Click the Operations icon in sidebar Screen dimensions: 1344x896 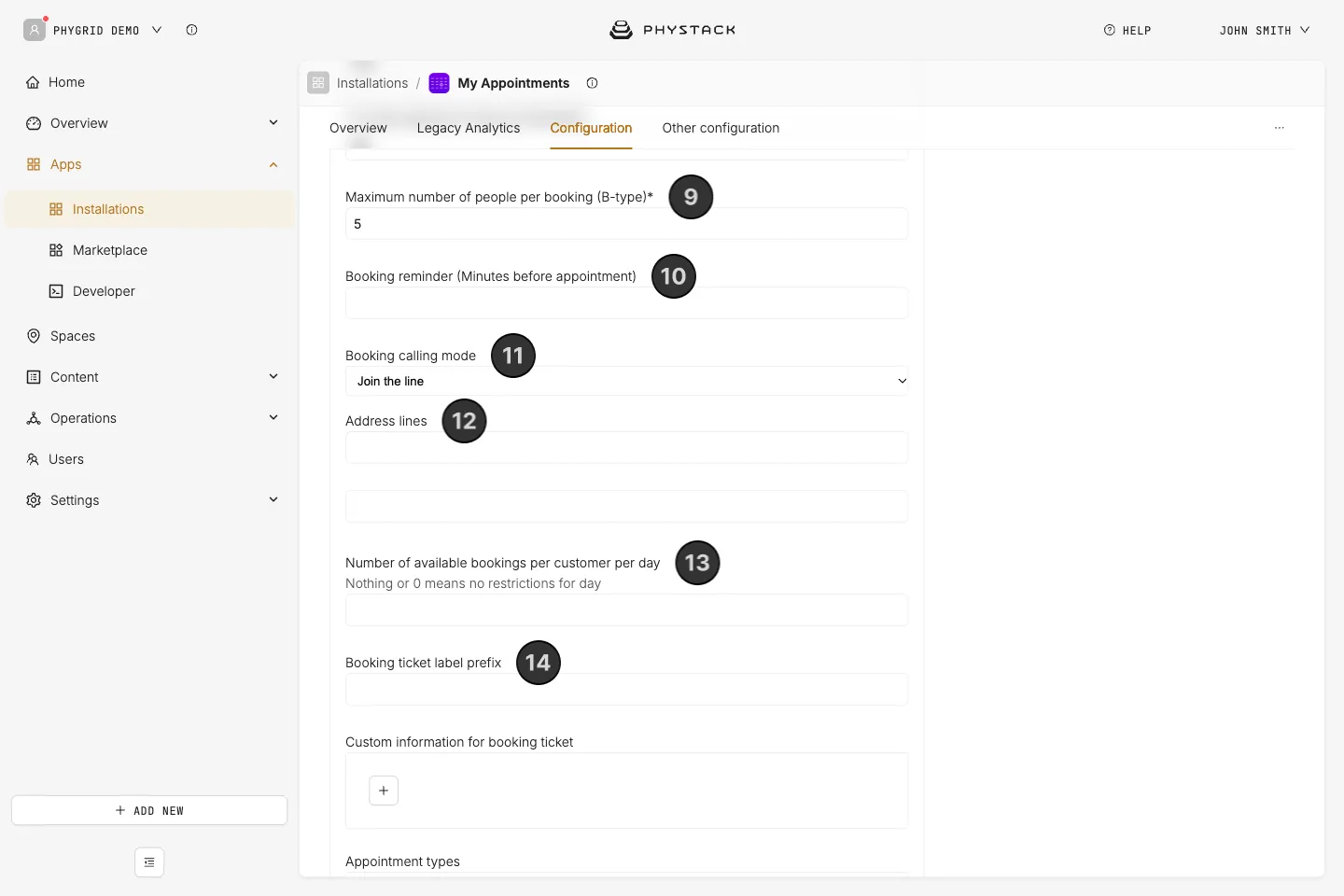(x=34, y=418)
